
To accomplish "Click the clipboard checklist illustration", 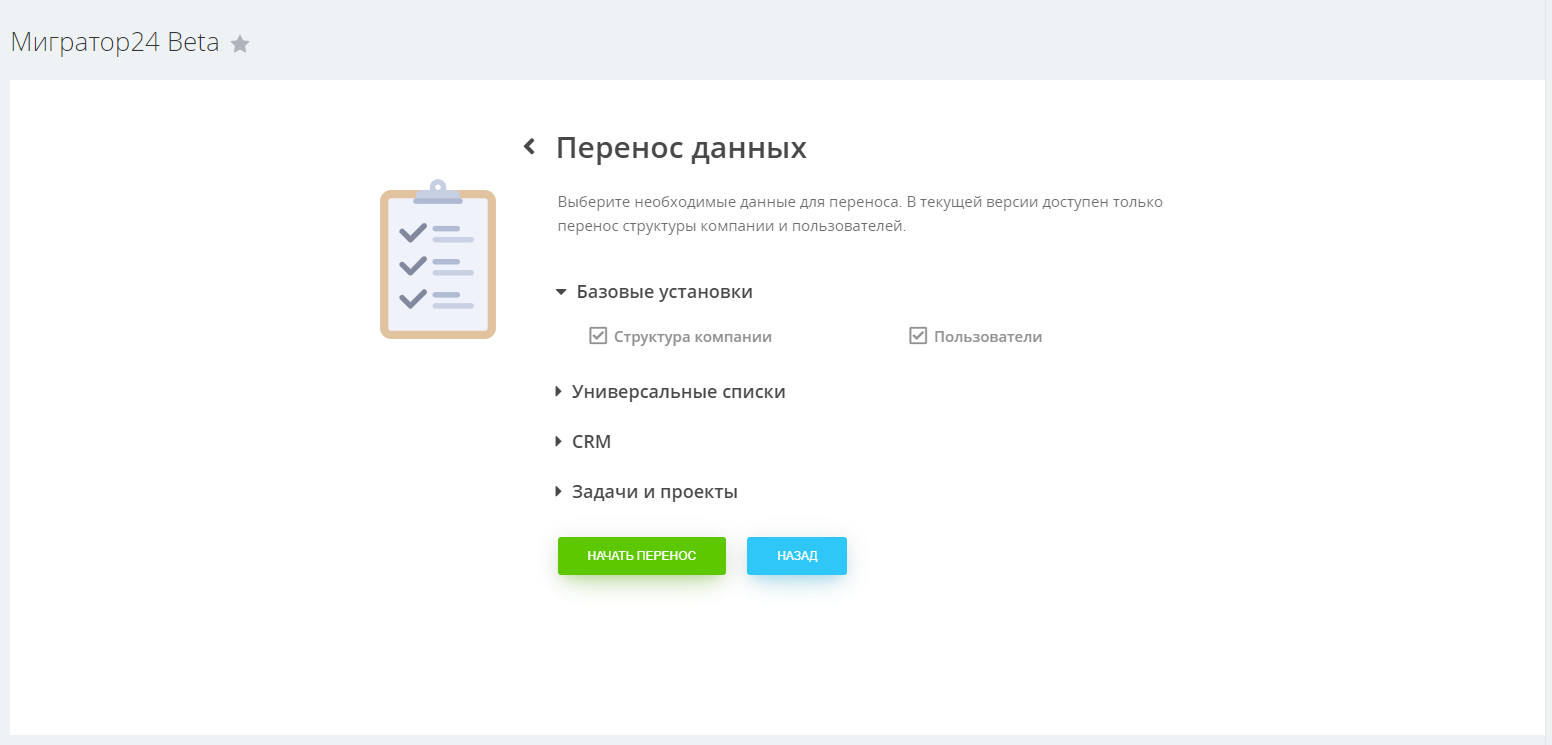I will click(x=438, y=260).
